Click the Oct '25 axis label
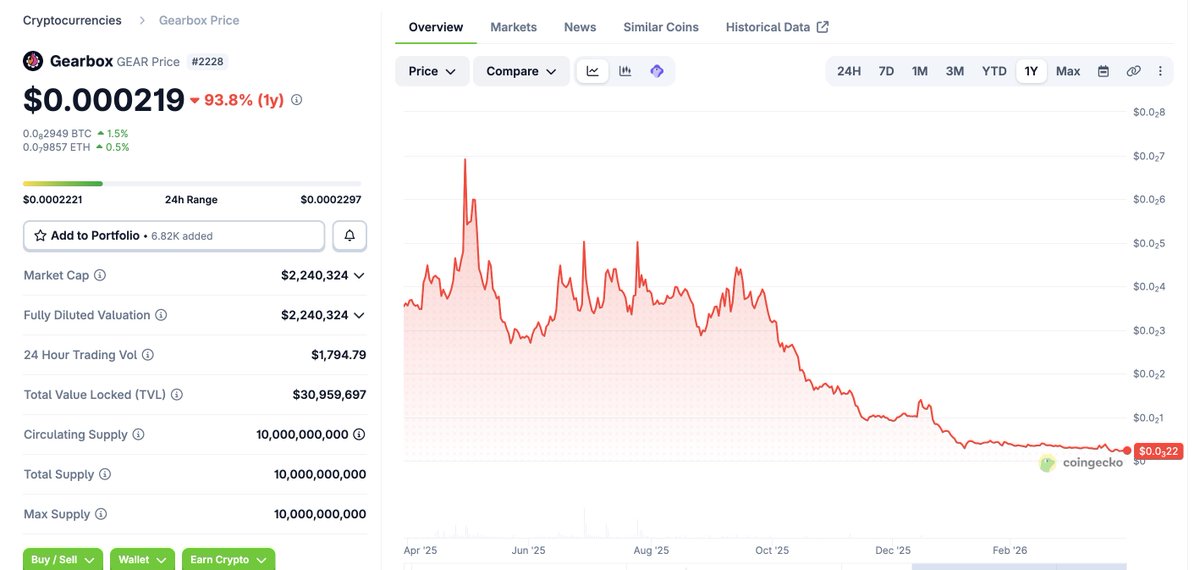 tap(772, 550)
